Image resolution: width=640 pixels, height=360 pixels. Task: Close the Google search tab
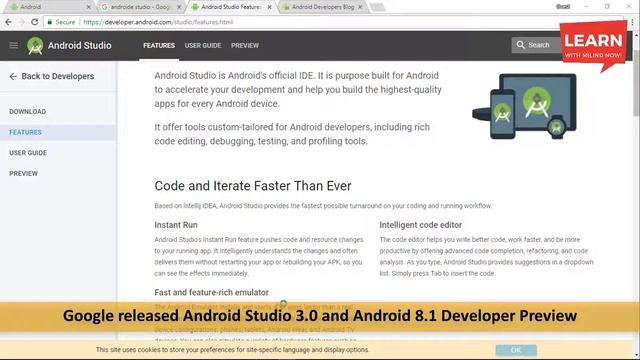point(179,7)
